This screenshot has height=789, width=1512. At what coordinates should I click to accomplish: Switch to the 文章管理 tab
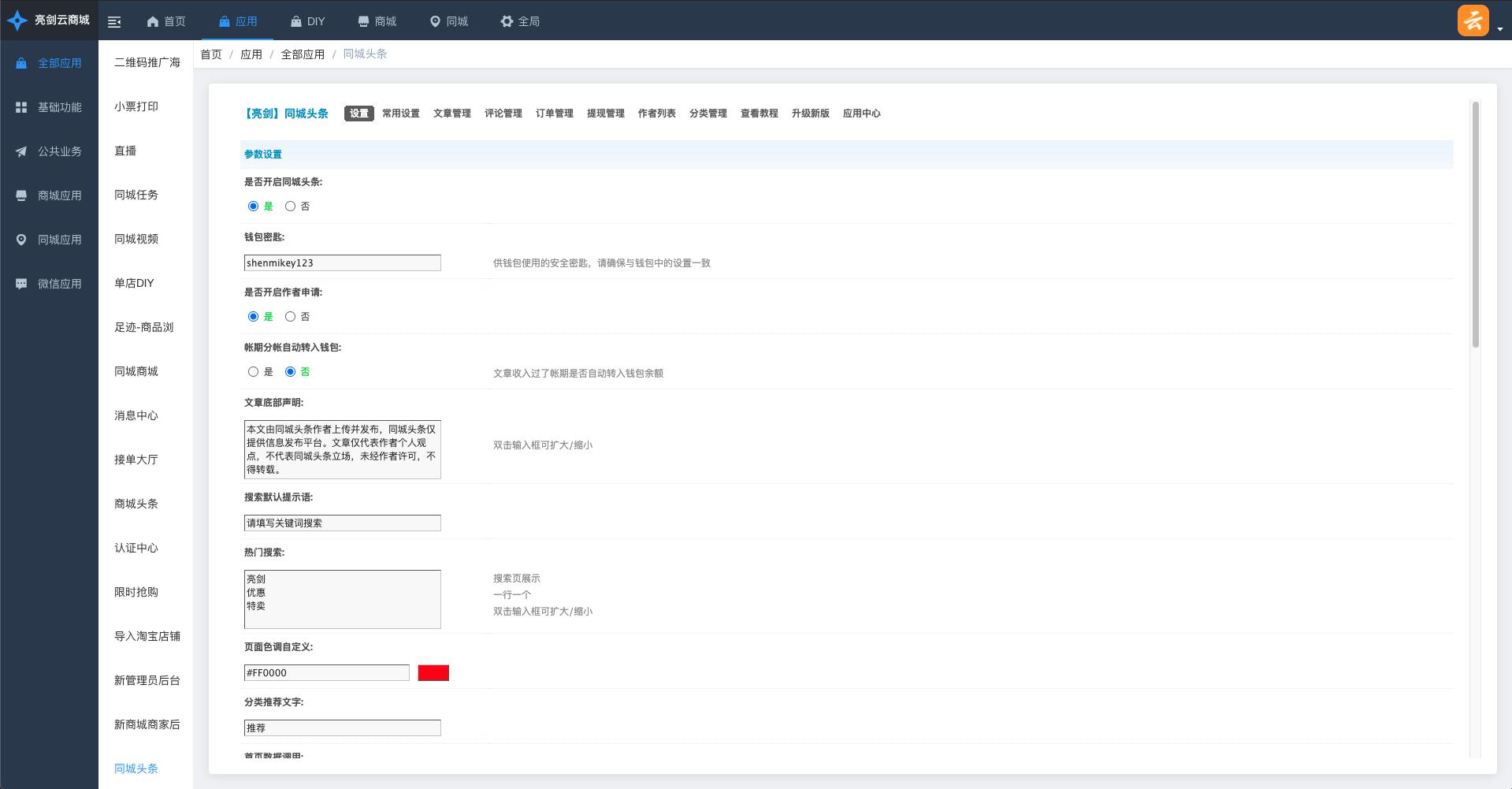(451, 114)
